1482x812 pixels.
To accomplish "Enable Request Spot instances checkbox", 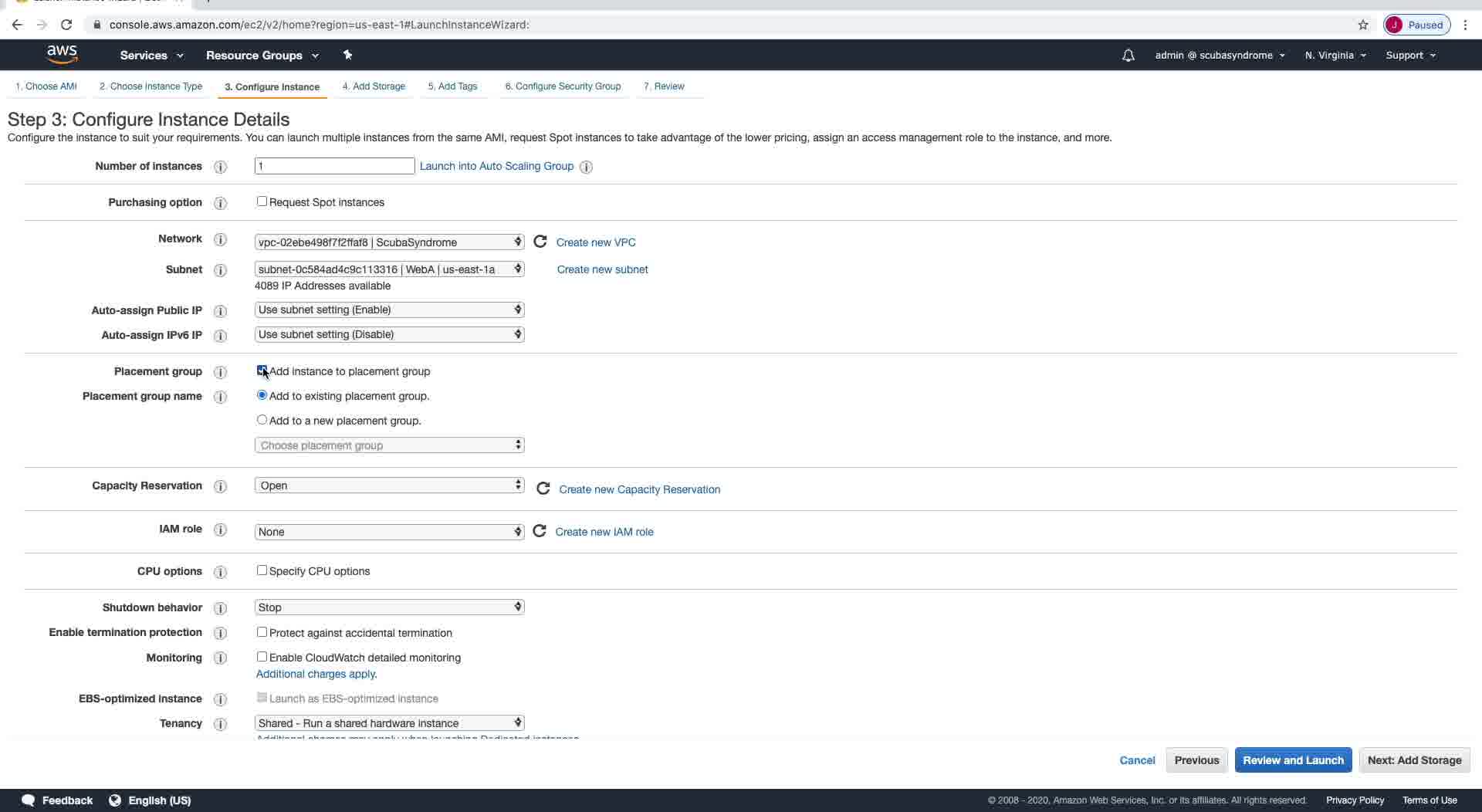I will [262, 201].
